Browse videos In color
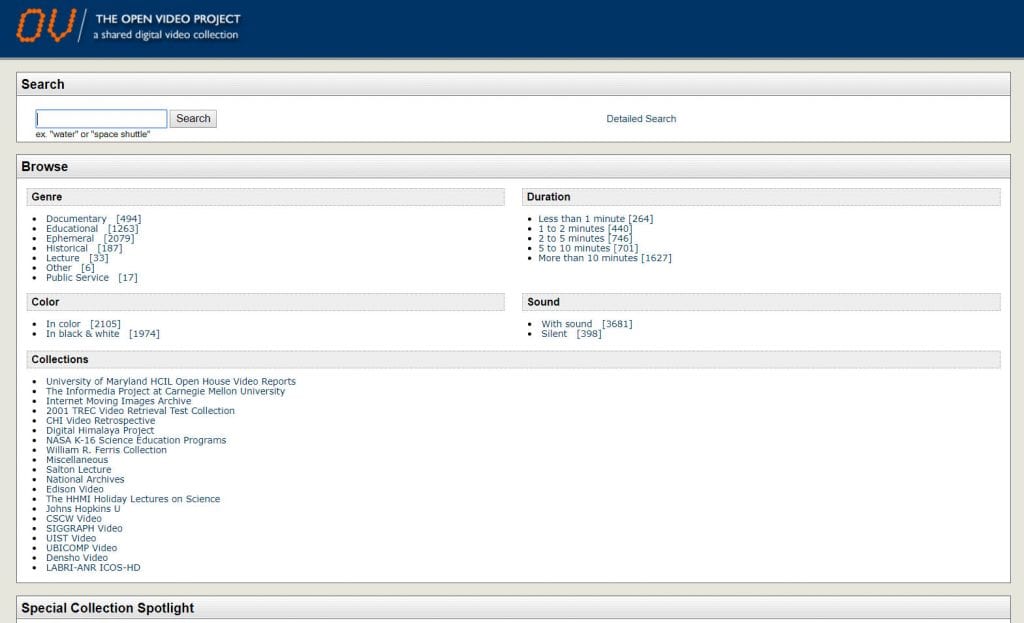The width and height of the screenshot is (1024, 623). pos(63,324)
